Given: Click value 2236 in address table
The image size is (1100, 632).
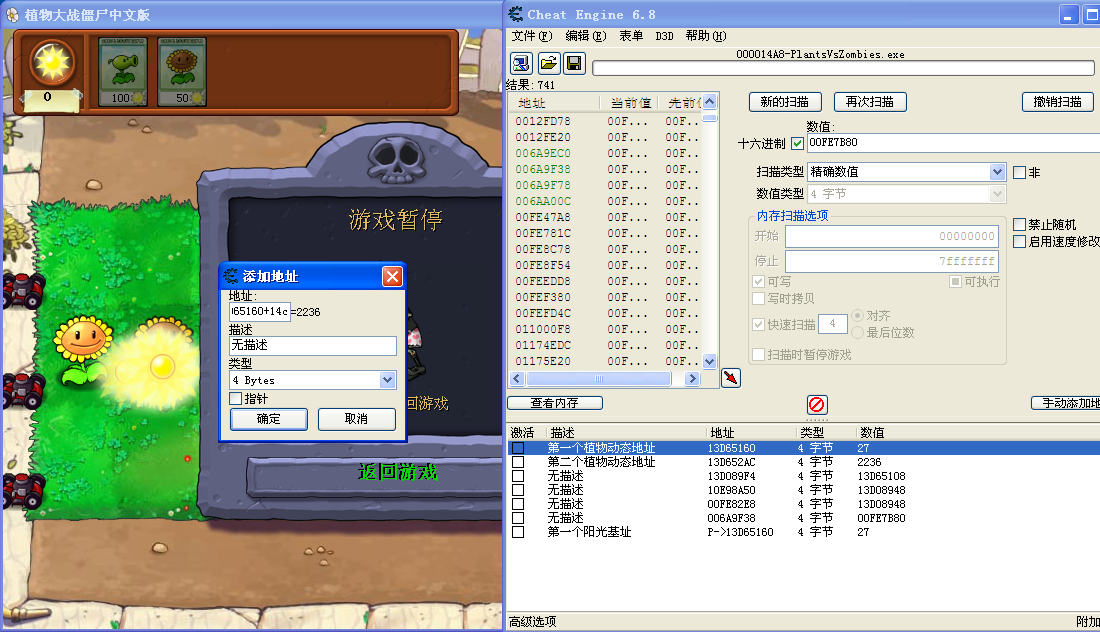Looking at the screenshot, I should tap(869, 462).
